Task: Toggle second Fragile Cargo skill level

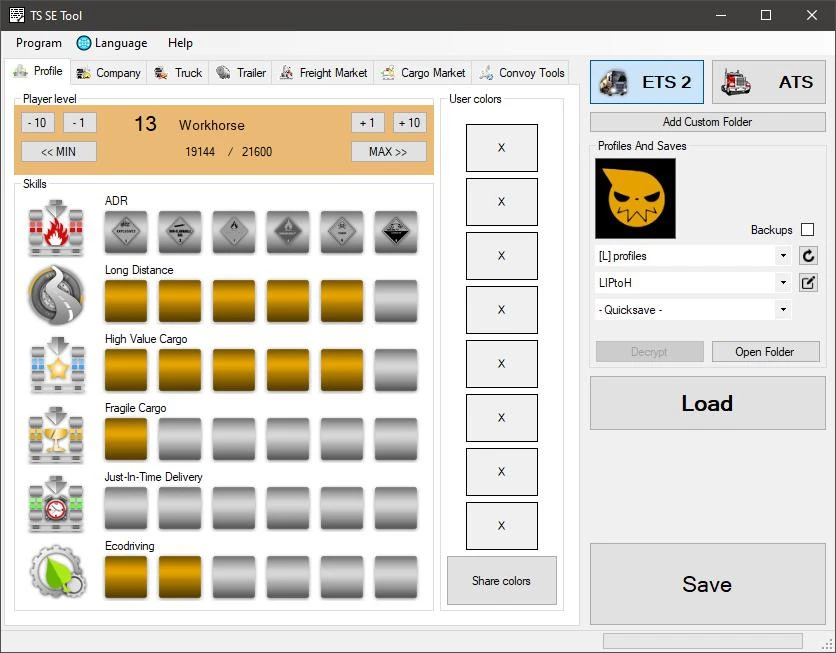Action: 180,439
